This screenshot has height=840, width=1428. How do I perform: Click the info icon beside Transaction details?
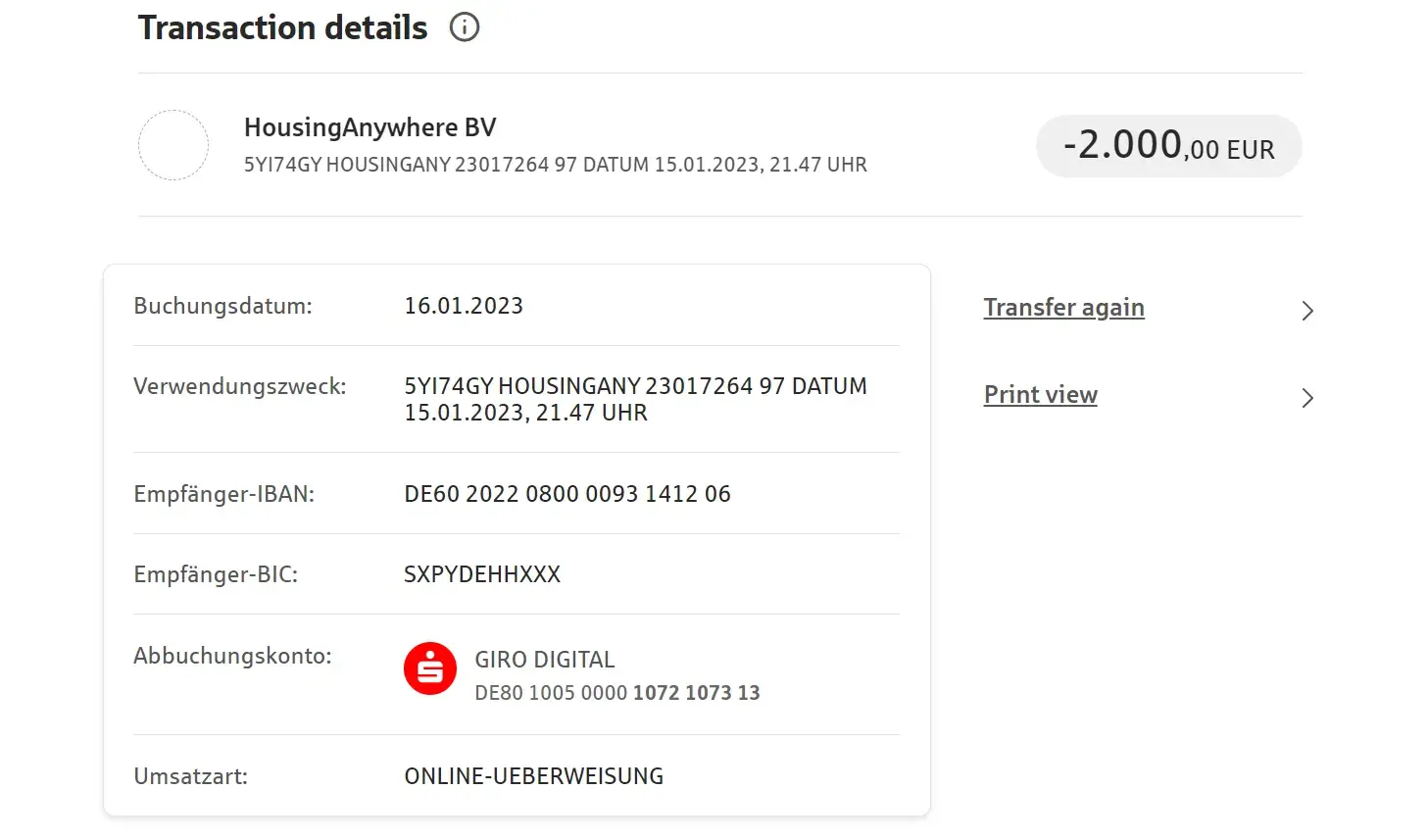(x=465, y=27)
